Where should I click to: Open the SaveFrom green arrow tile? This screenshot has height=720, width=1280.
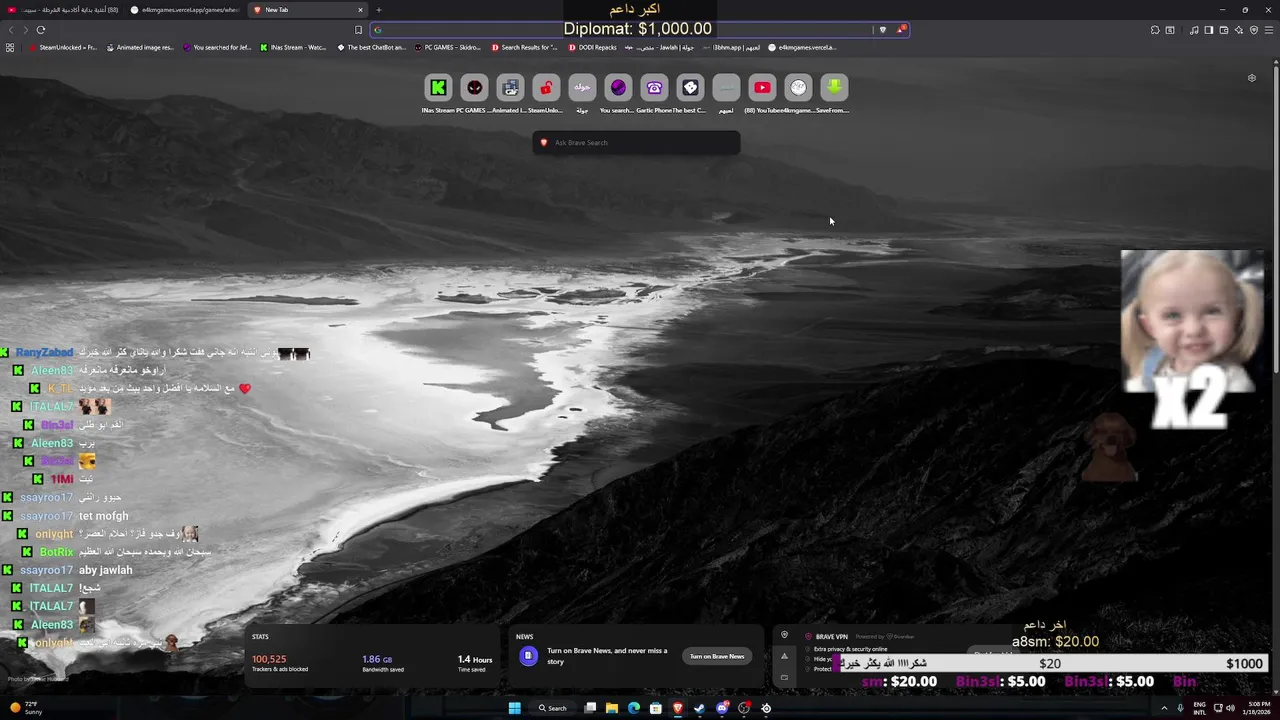(x=834, y=88)
